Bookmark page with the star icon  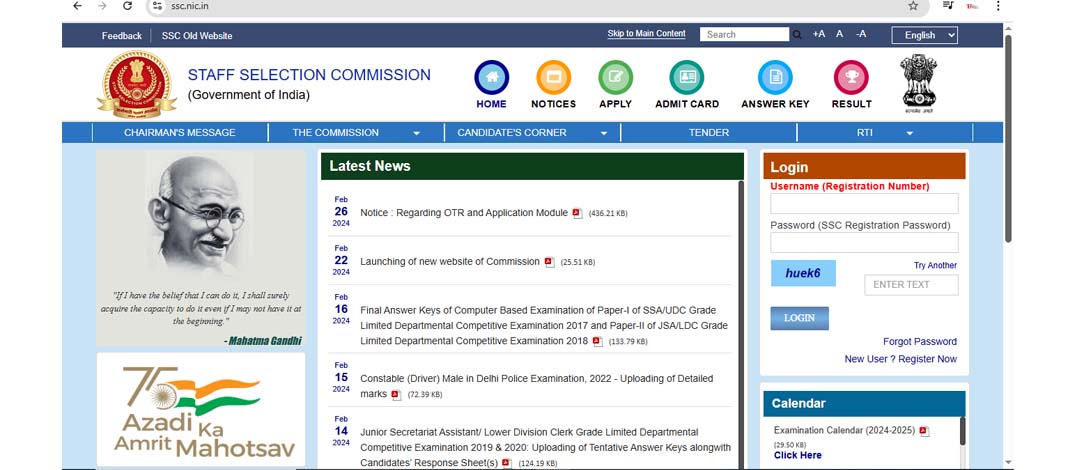tap(913, 6)
